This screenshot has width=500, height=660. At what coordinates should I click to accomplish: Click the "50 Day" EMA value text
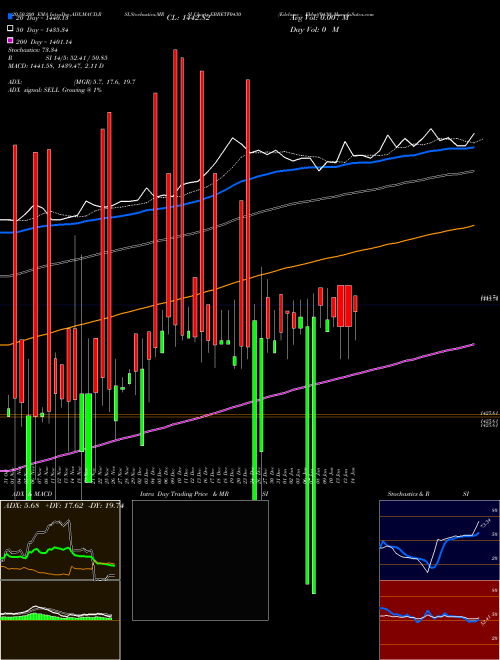pos(42,30)
